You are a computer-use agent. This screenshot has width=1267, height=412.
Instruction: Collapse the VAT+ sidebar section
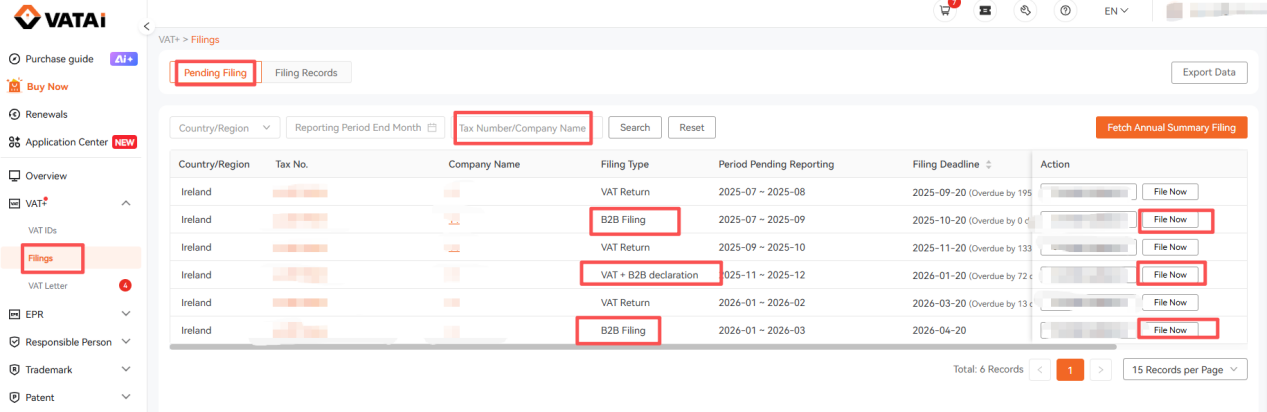[126, 203]
